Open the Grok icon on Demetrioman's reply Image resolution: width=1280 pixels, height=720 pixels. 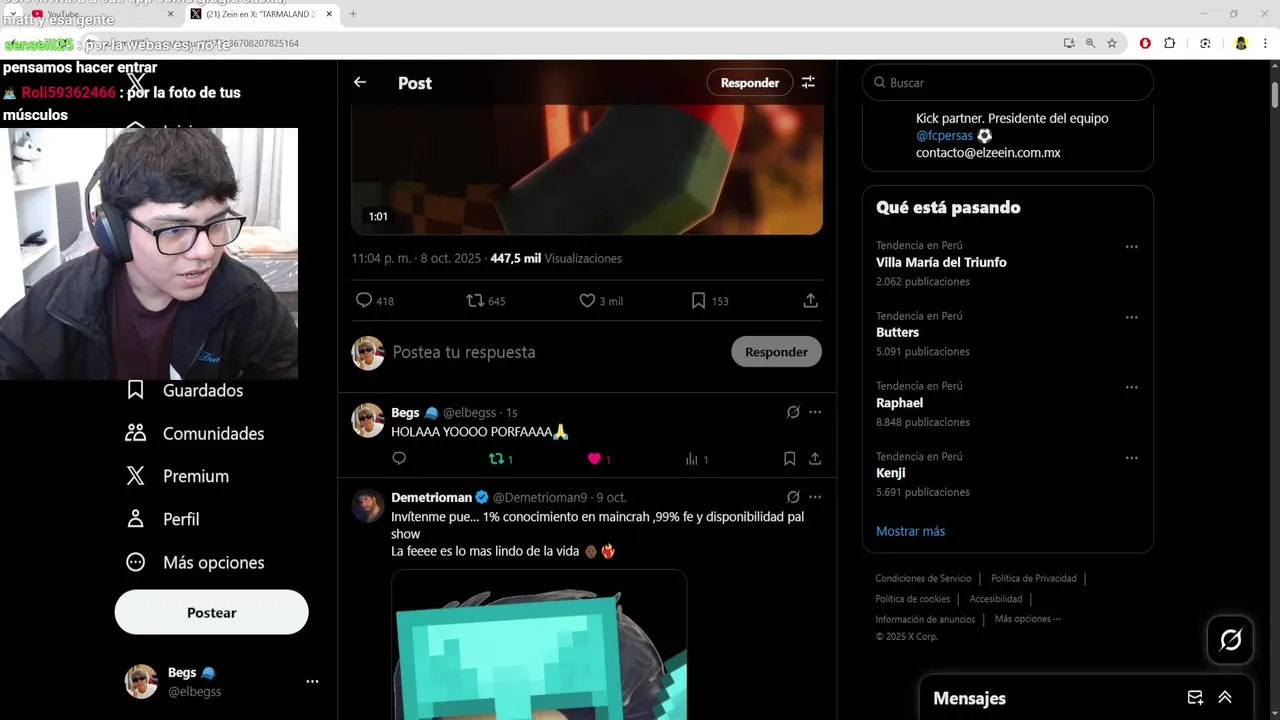[x=793, y=497]
